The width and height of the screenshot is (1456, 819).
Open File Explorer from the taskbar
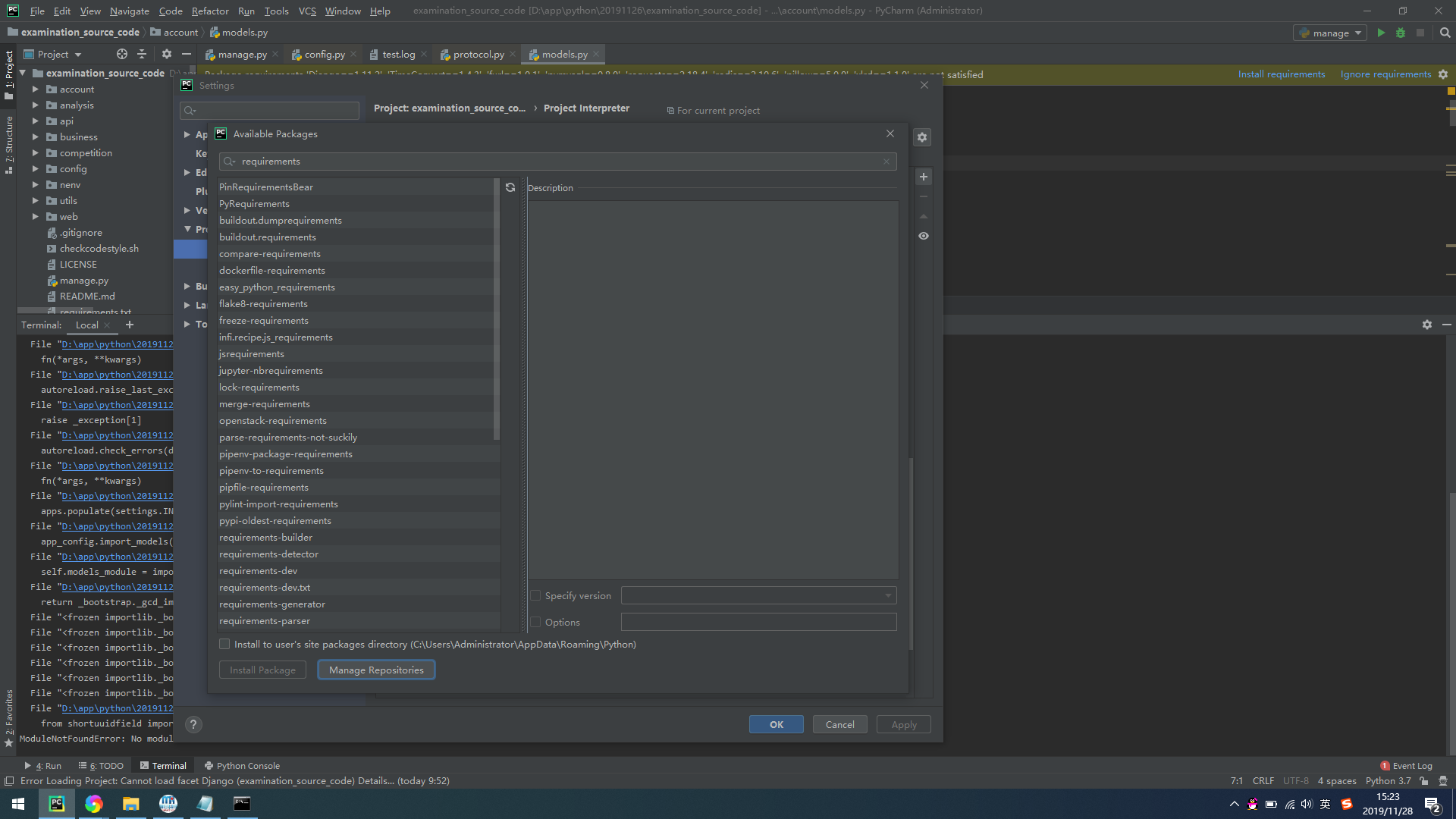coord(131,804)
